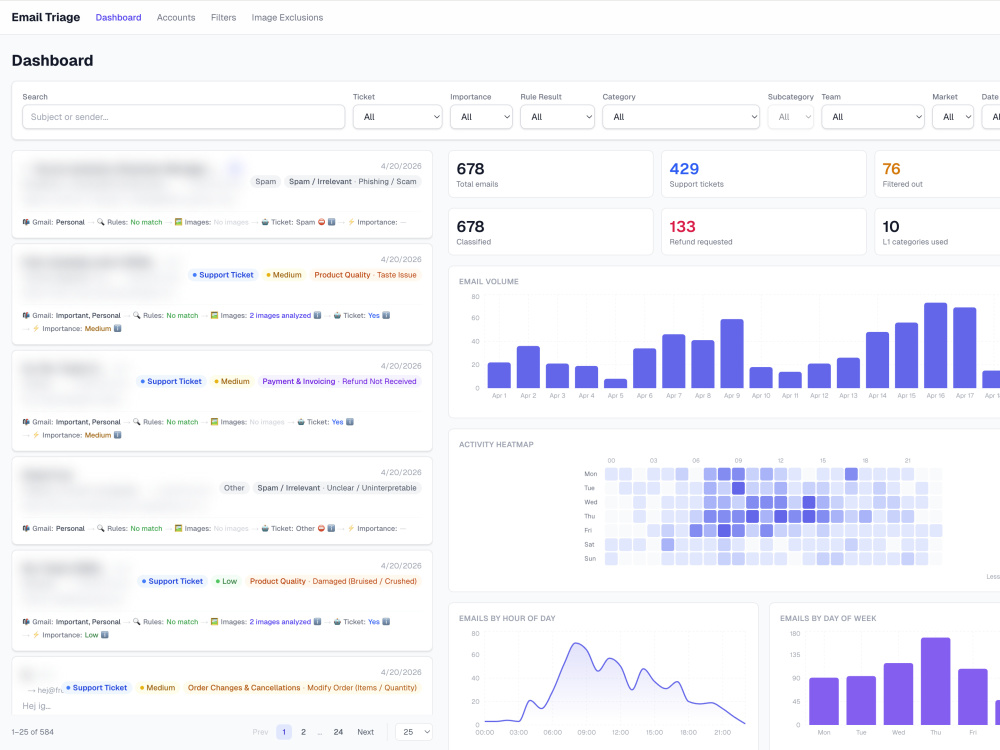Click Apr 9 bar in Email Volume chart
Viewport: 1000px width, 750px height.
[732, 353]
